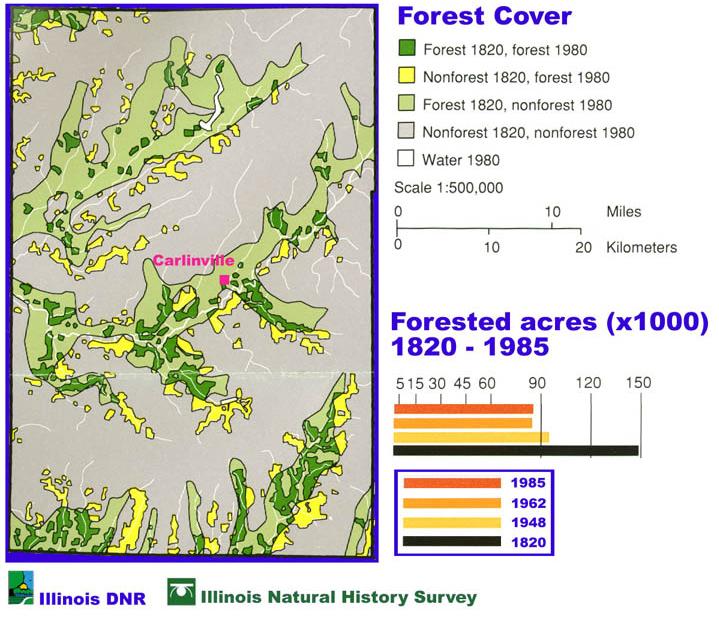Click the Forested acres chart title

point(548,335)
